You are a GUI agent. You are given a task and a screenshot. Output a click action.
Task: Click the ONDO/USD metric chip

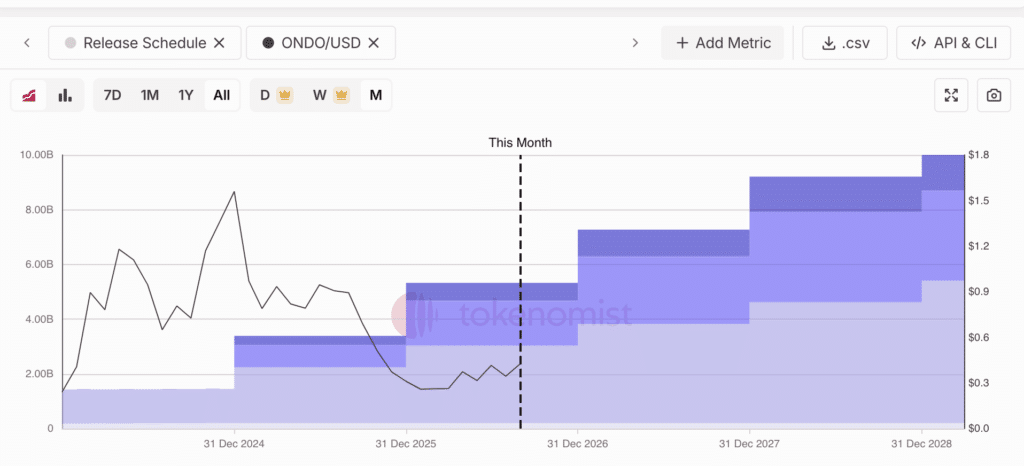[321, 43]
